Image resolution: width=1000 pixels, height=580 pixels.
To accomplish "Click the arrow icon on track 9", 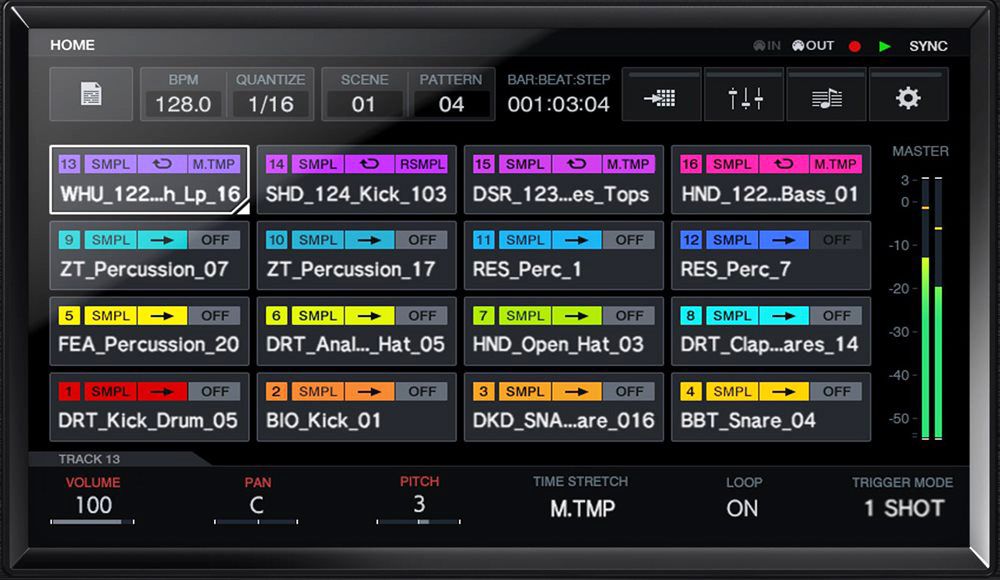I will pyautogui.click(x=160, y=240).
